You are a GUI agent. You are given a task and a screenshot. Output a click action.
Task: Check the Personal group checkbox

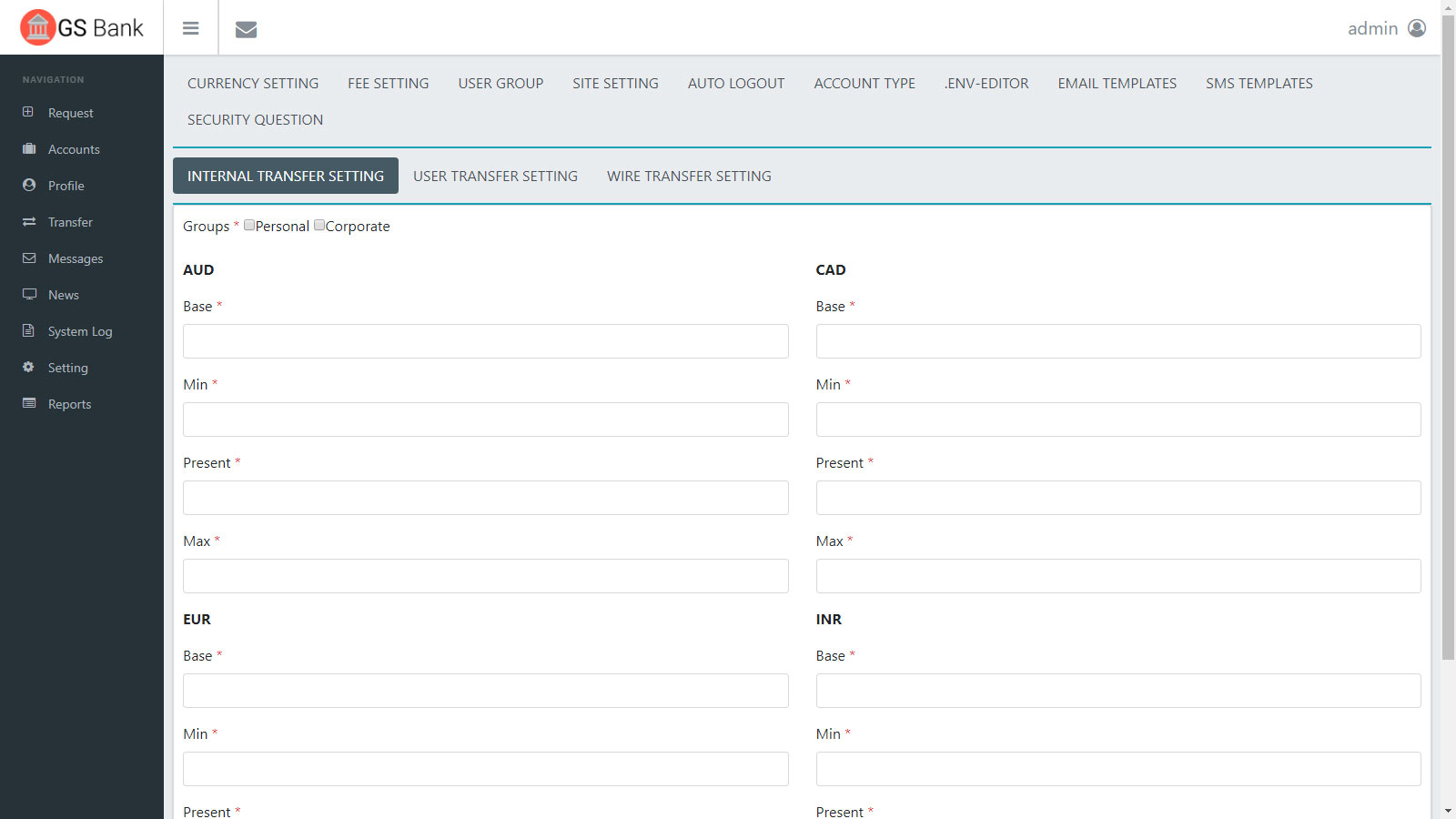point(249,225)
